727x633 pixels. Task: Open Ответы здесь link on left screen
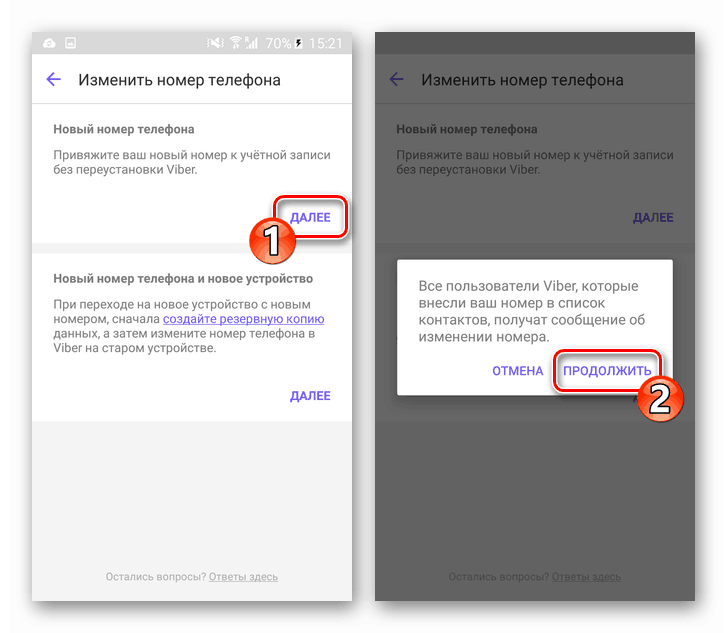(243, 576)
